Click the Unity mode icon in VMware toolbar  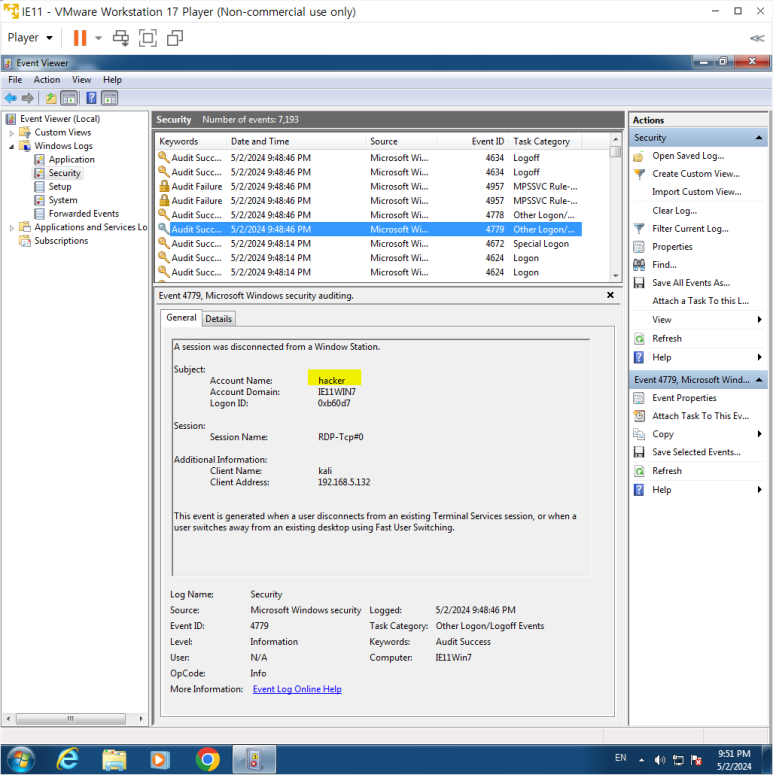coord(175,38)
